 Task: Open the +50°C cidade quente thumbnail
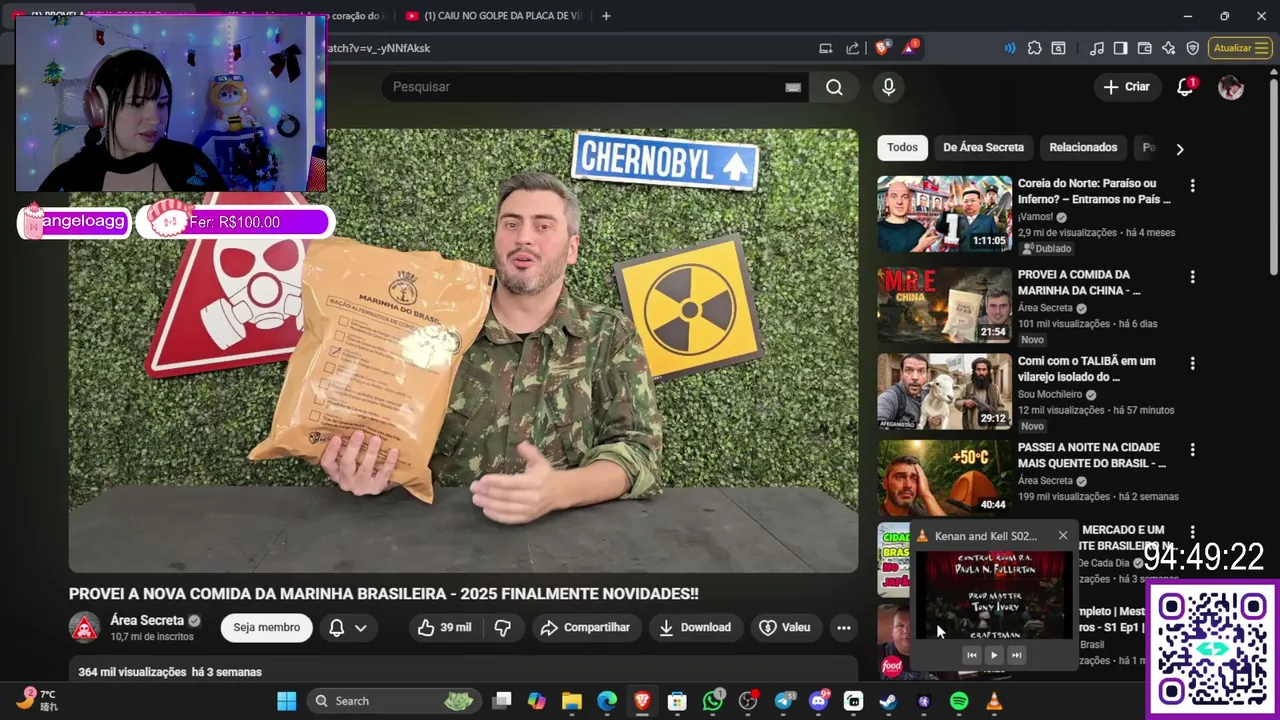pyautogui.click(x=945, y=478)
